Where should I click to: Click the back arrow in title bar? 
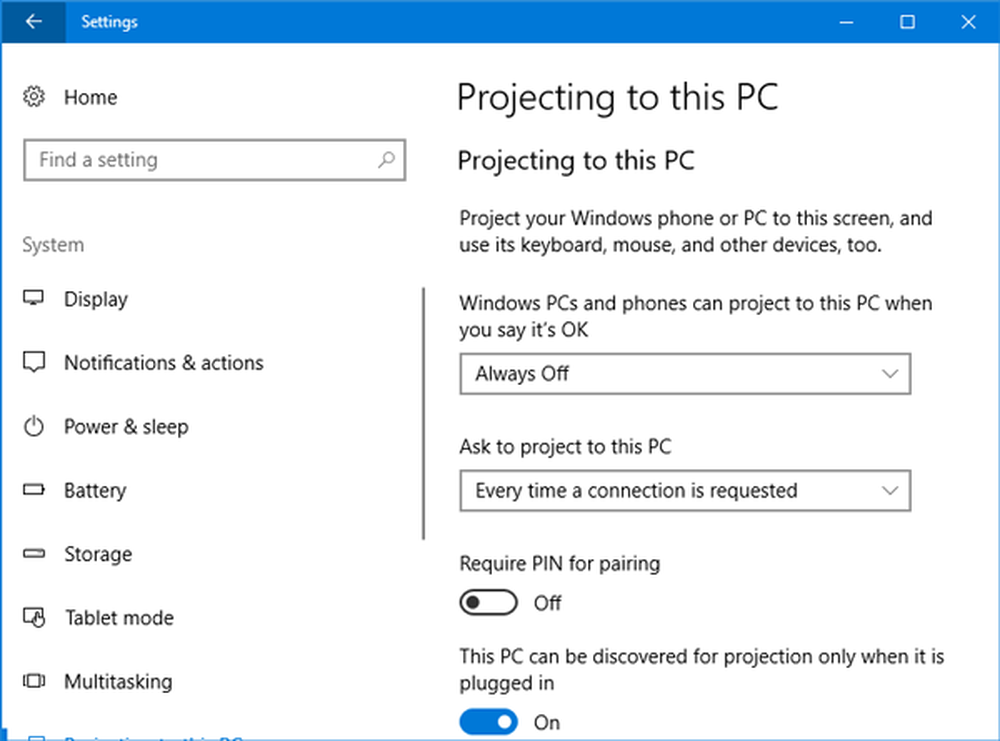33,21
